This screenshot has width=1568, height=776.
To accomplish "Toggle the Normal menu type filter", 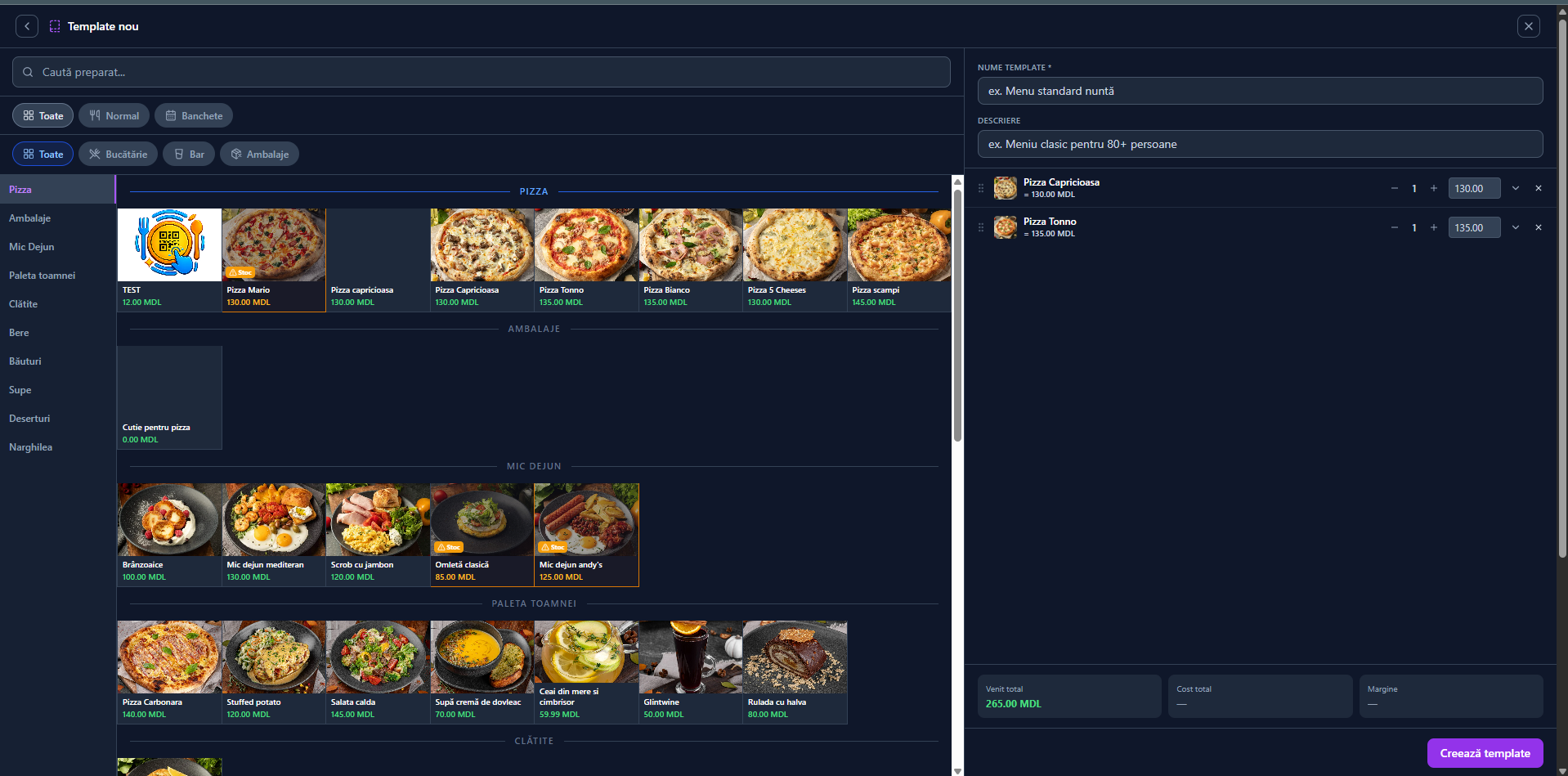I will point(114,115).
